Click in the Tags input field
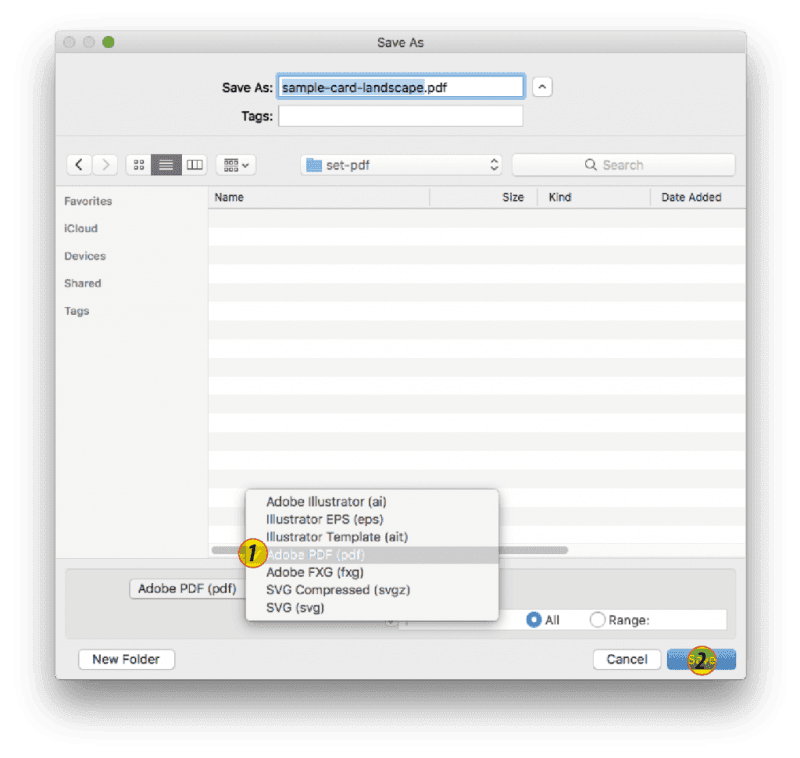Viewport: 800px width, 758px height. coord(400,116)
